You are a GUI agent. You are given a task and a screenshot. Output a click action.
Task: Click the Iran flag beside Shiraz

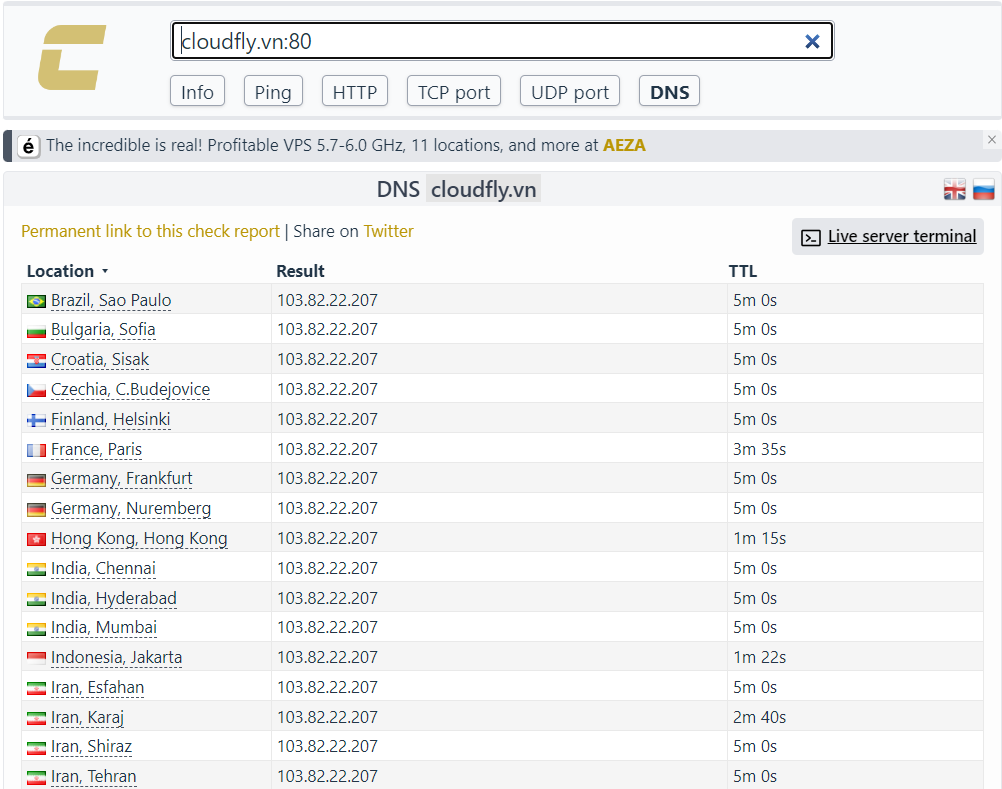click(36, 747)
